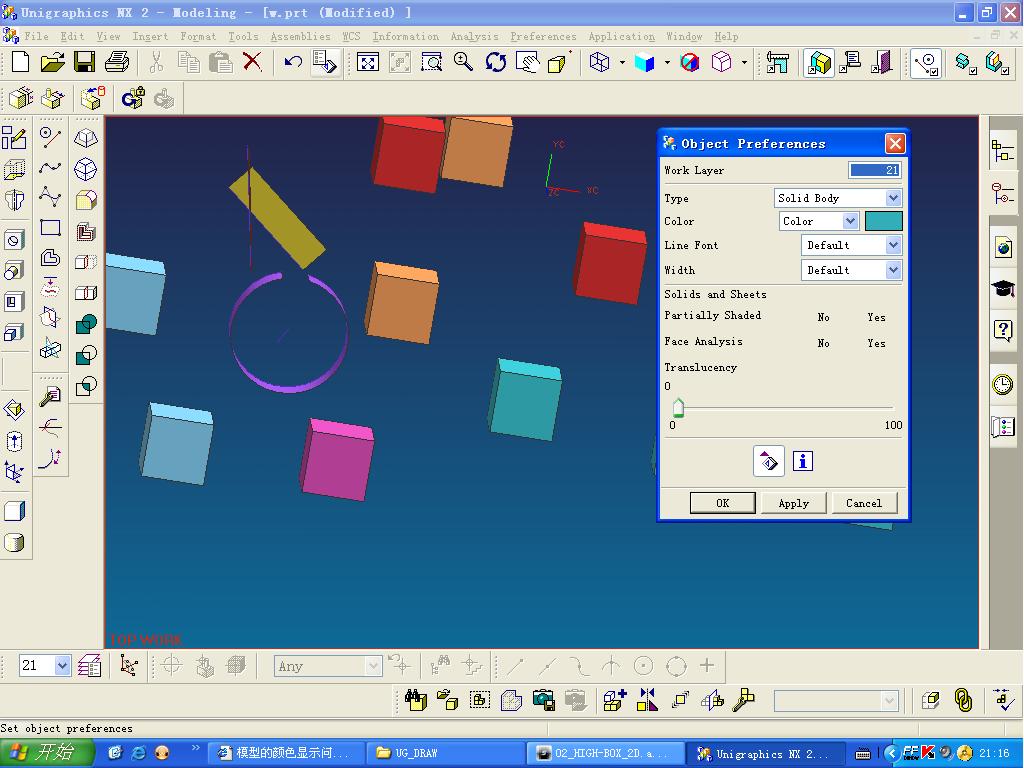Image resolution: width=1024 pixels, height=768 pixels.
Task: Open the File menu
Action: click(x=36, y=37)
